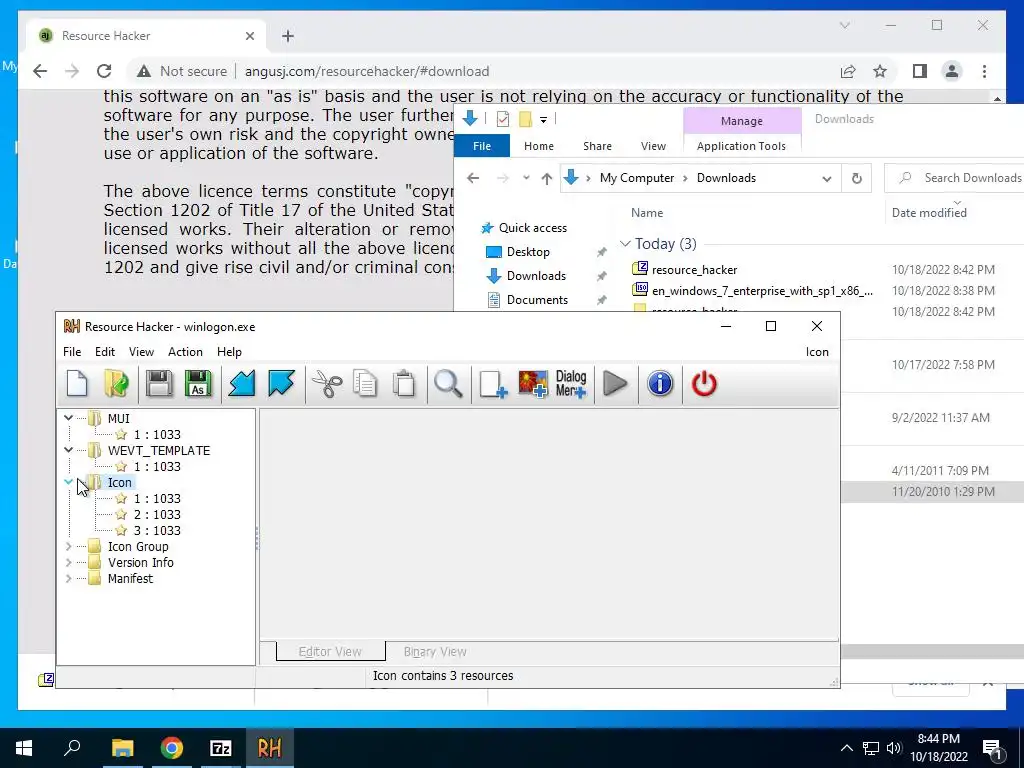Image resolution: width=1024 pixels, height=768 pixels.
Task: Select the en_windows_7_enterprise ISO file
Action: click(x=761, y=291)
